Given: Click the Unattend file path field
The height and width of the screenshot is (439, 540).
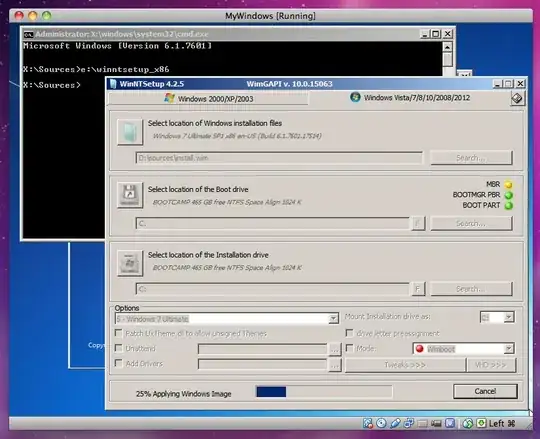Looking at the screenshot, I should tap(262, 349).
